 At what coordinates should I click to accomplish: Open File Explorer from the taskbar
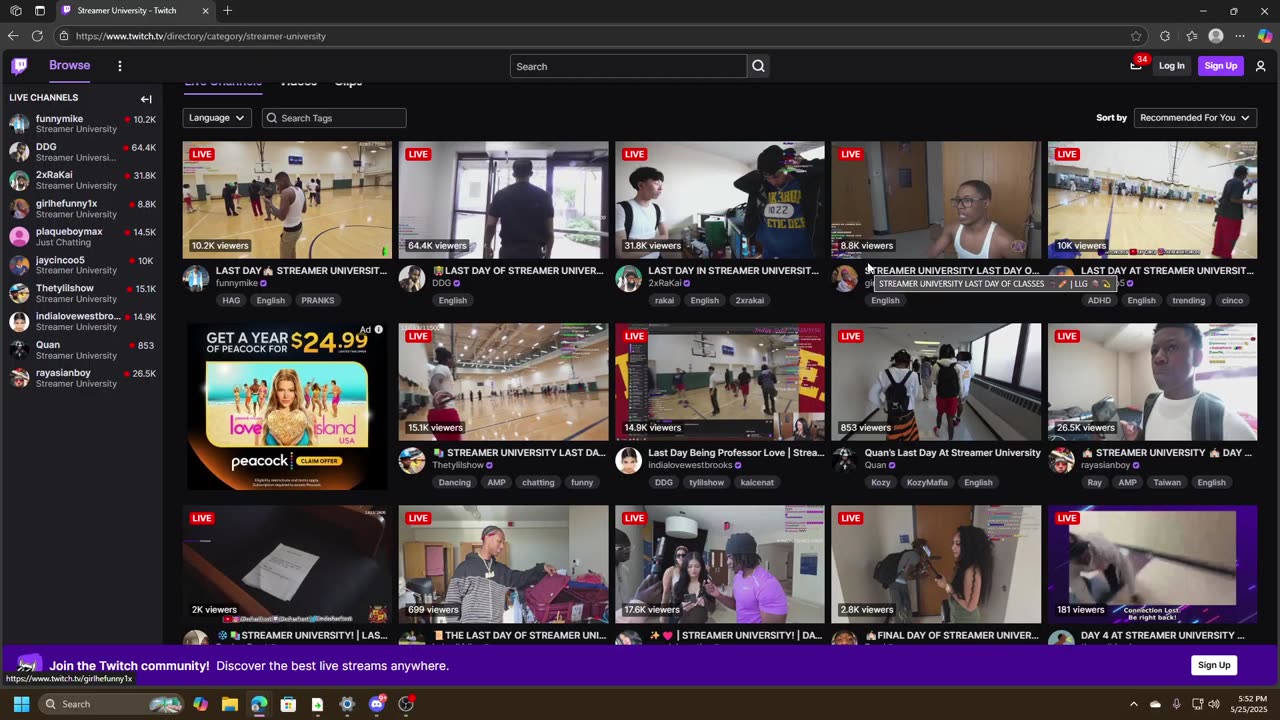pyautogui.click(x=230, y=704)
